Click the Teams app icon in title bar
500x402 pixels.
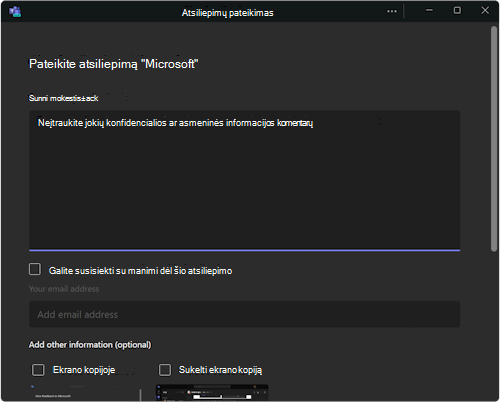pyautogui.click(x=15, y=12)
